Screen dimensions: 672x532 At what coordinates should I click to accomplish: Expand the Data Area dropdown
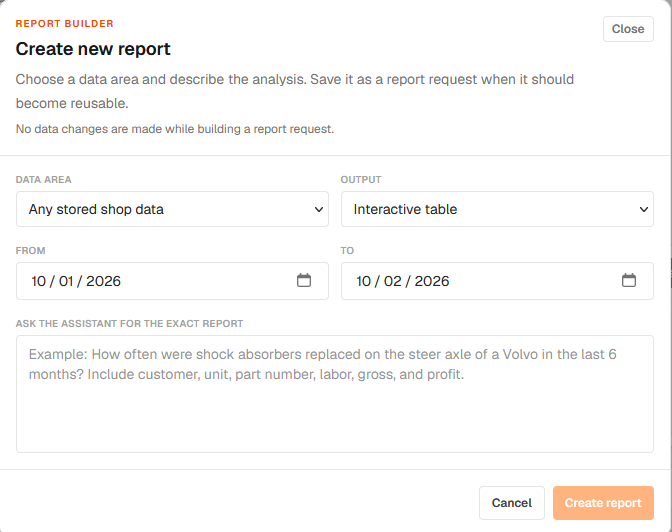coord(172,209)
